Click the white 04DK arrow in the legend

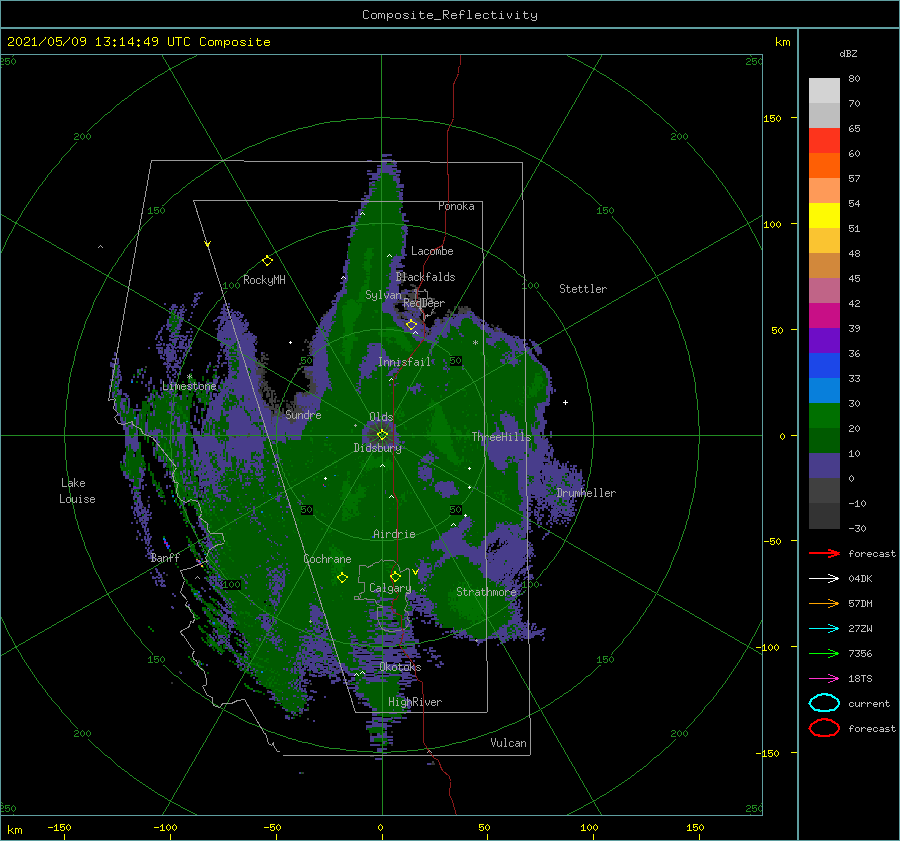[824, 579]
